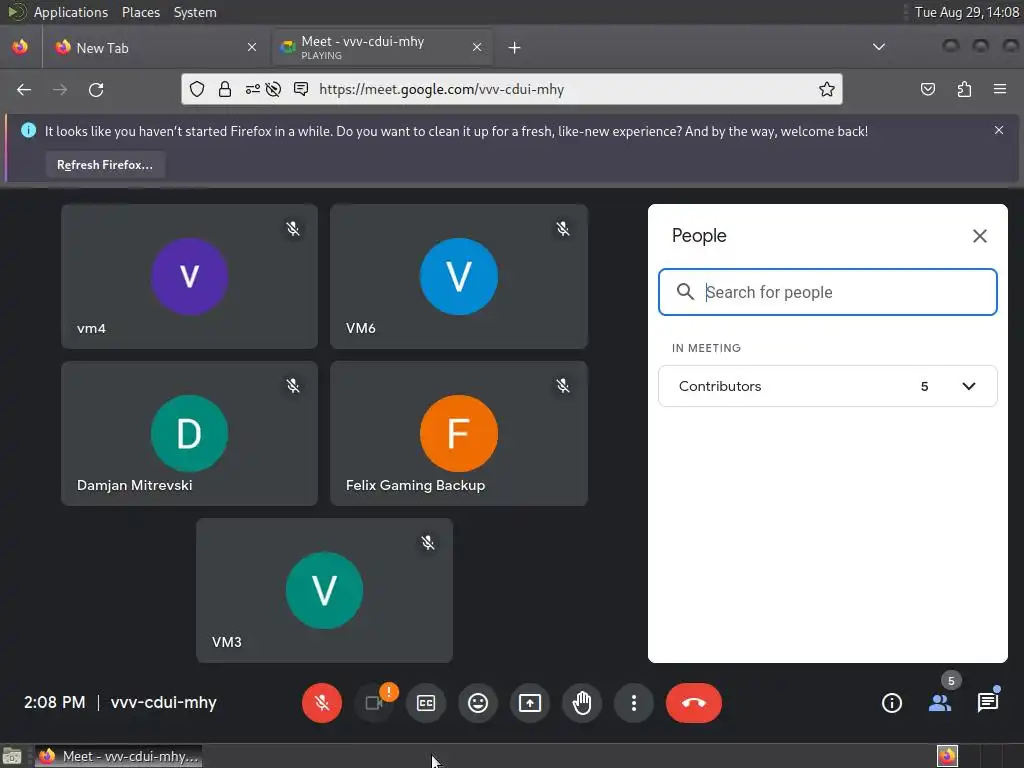Image resolution: width=1024 pixels, height=768 pixels.
Task: Open site permissions icon in URL bar
Action: point(253,89)
